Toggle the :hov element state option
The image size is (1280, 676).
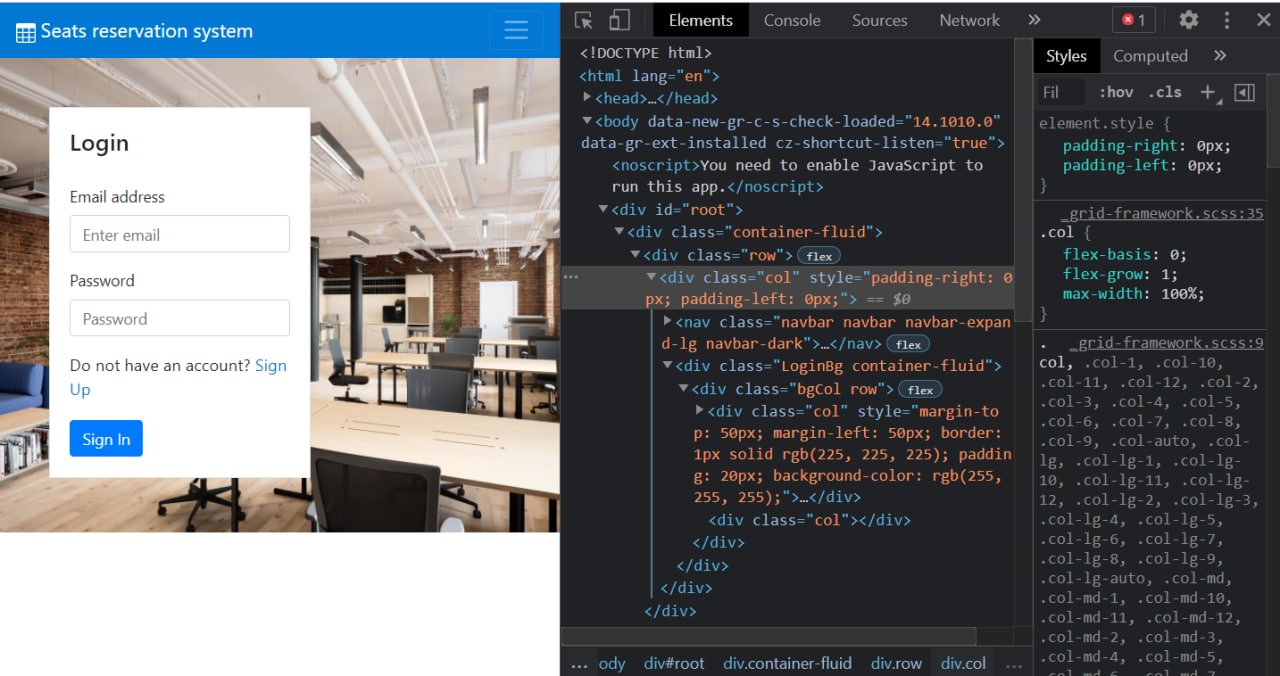click(x=1116, y=92)
